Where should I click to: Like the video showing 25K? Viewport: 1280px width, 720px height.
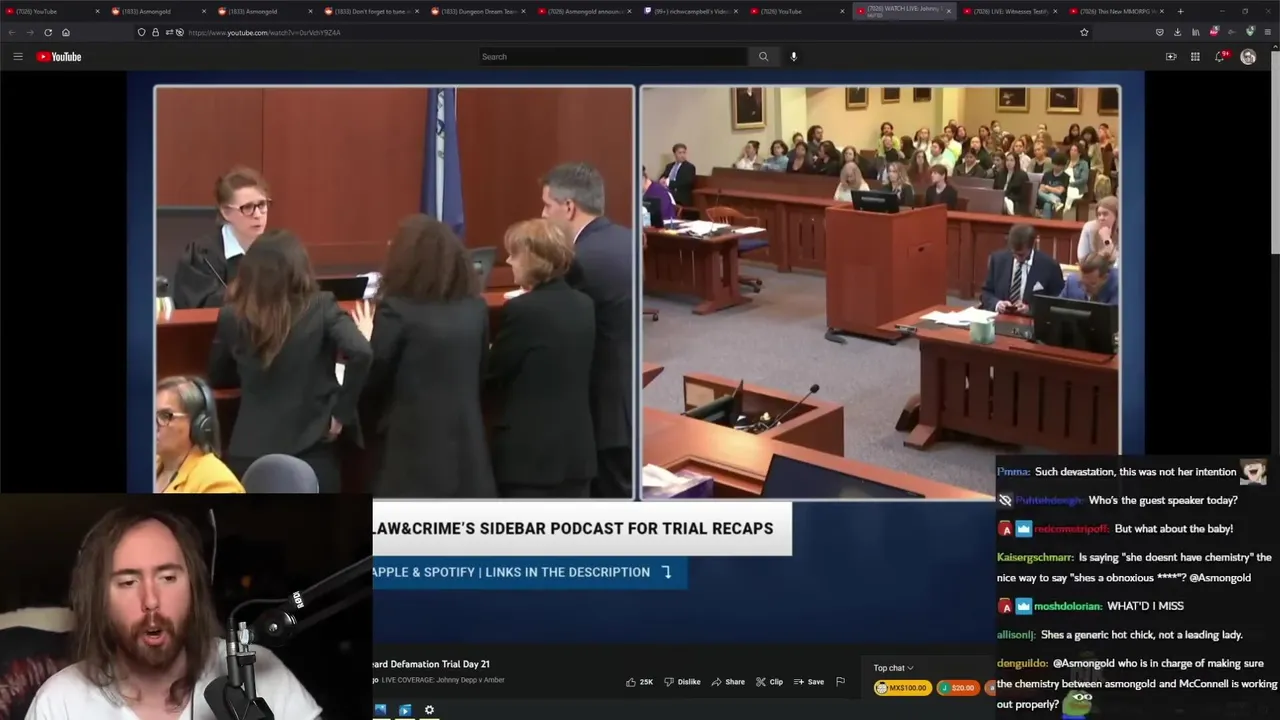(639, 682)
